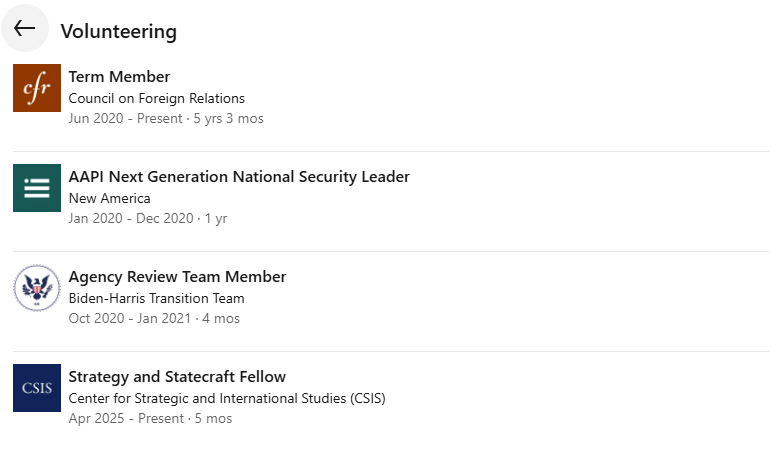Open the Term Member entry title
The height and width of the screenshot is (452, 784).
(119, 77)
